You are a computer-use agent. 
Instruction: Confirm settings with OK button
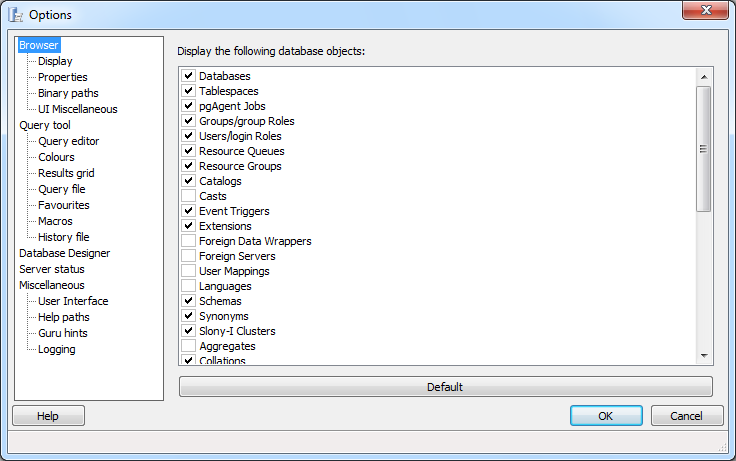click(606, 416)
